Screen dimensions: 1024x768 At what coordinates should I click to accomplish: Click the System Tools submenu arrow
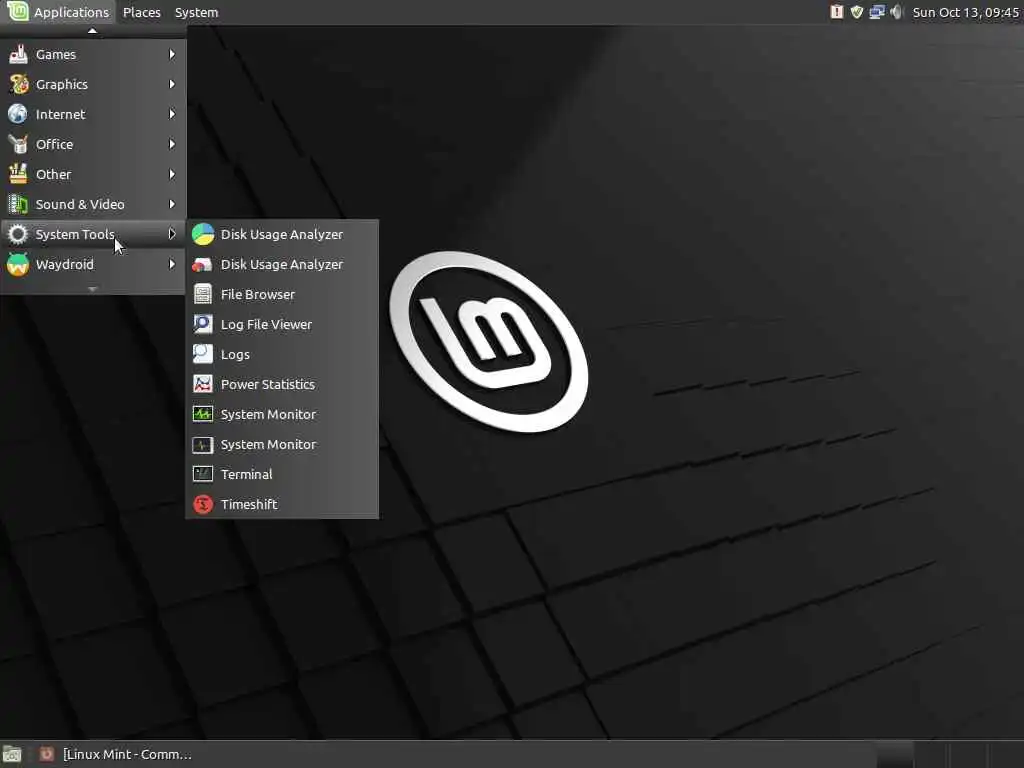172,234
